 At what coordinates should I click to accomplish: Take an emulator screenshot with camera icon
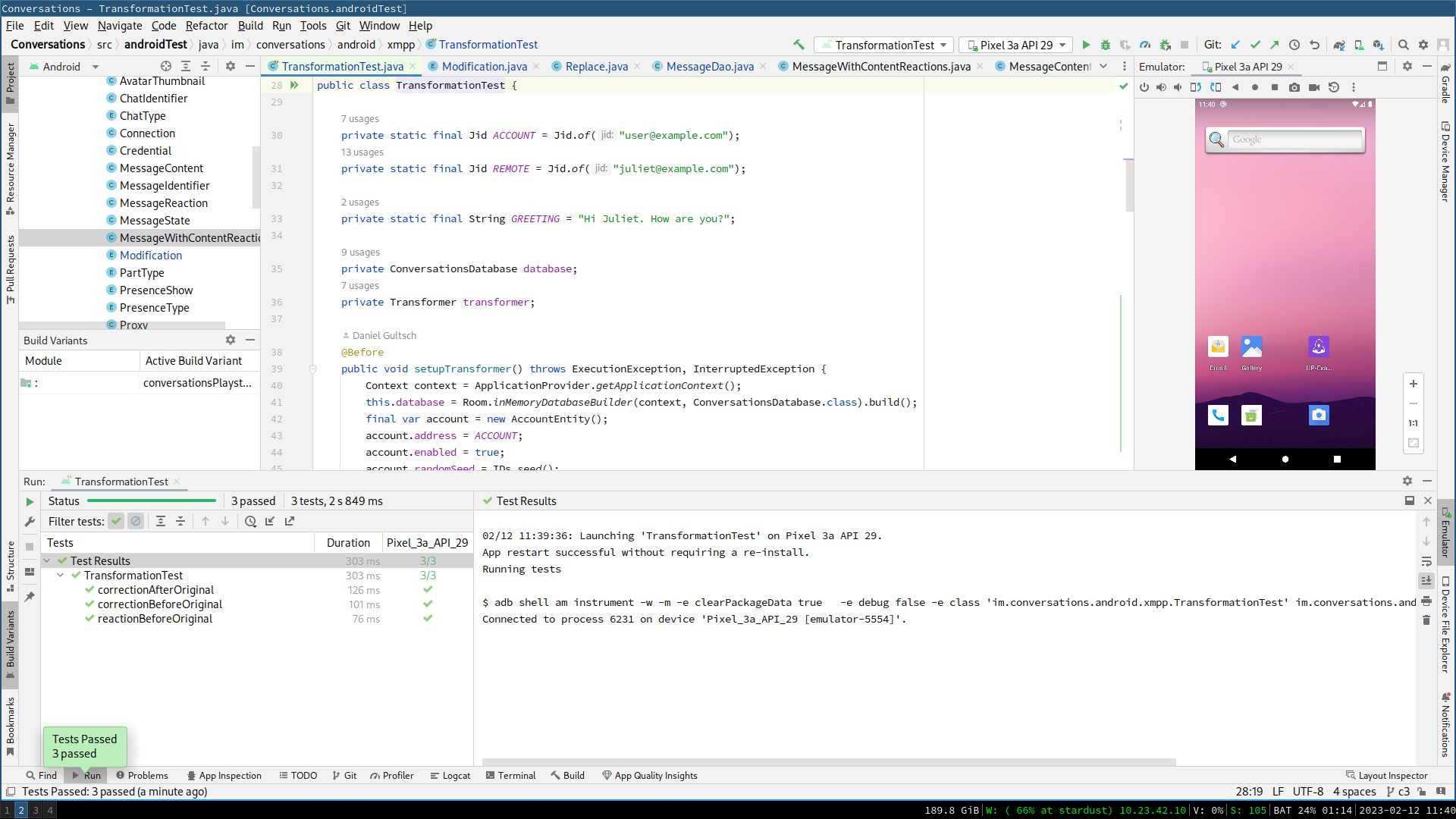pyautogui.click(x=1294, y=87)
